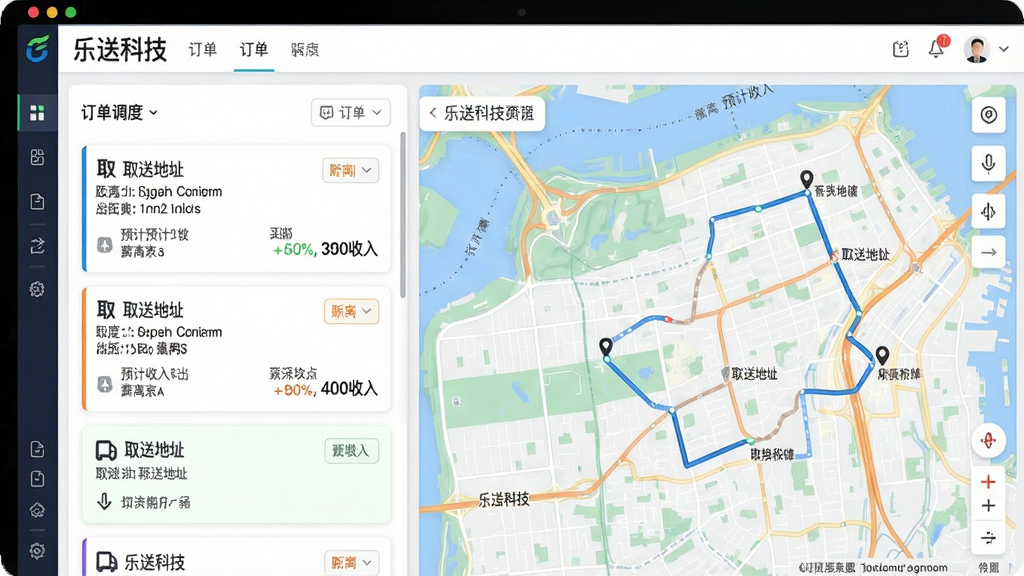This screenshot has width=1024, height=576.
Task: Open the status dropdown on the 300收入 card
Action: point(351,170)
